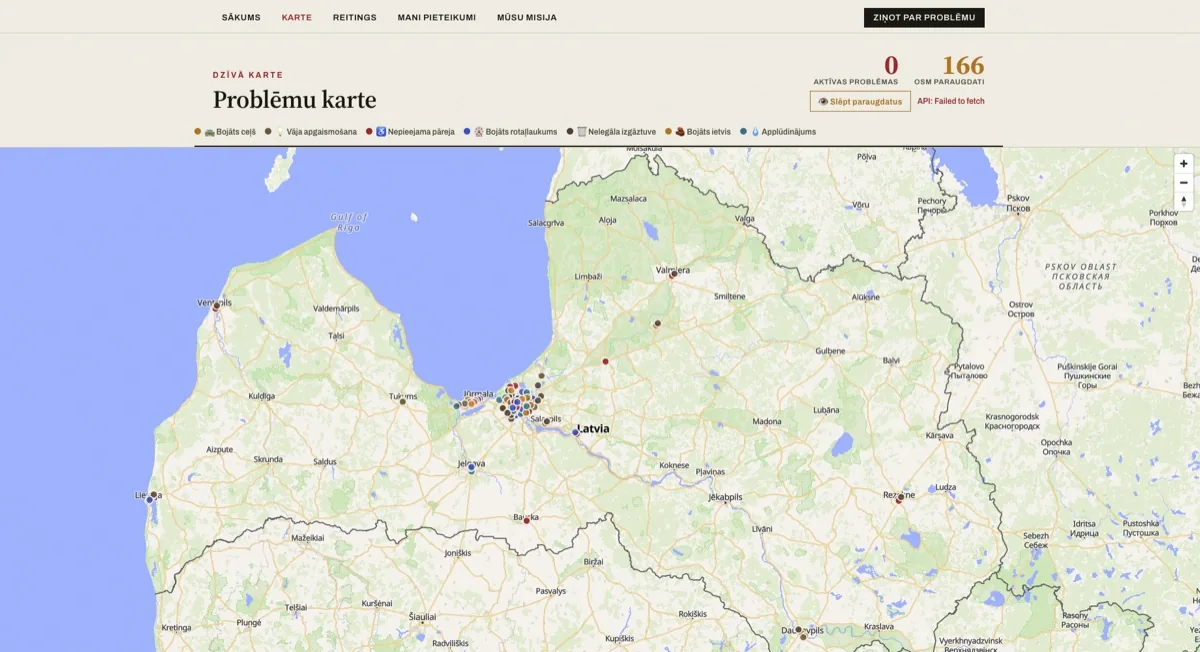This screenshot has height=652, width=1200.
Task: Click the lightbulb icon for Vāja apgaismošana
Action: (280, 132)
